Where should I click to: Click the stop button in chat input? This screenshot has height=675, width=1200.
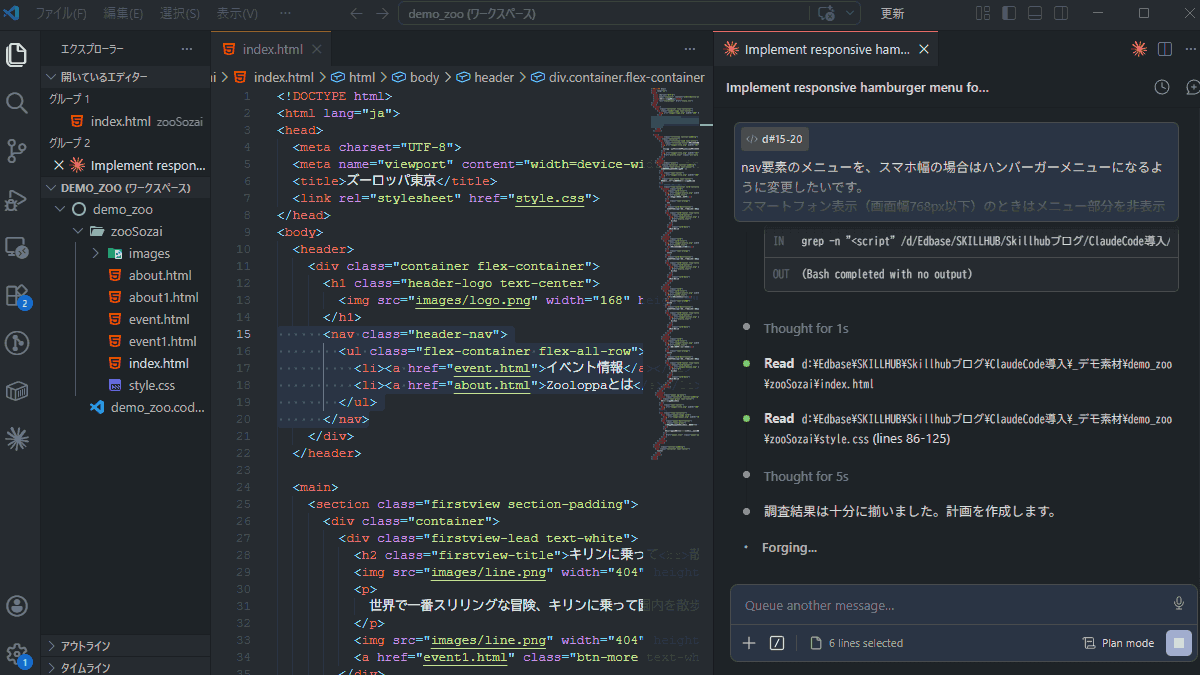[x=1179, y=643]
